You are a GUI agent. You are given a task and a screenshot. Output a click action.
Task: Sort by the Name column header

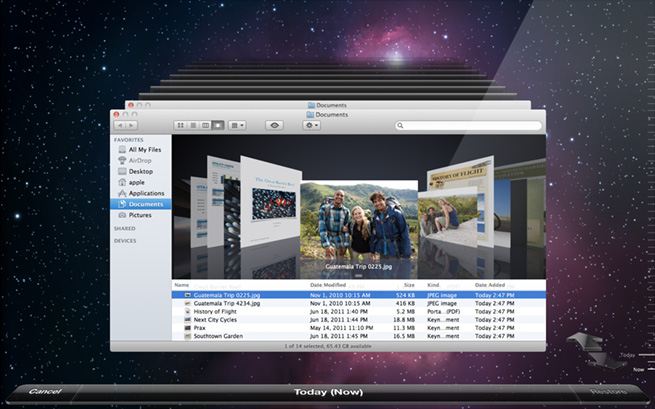[182, 285]
